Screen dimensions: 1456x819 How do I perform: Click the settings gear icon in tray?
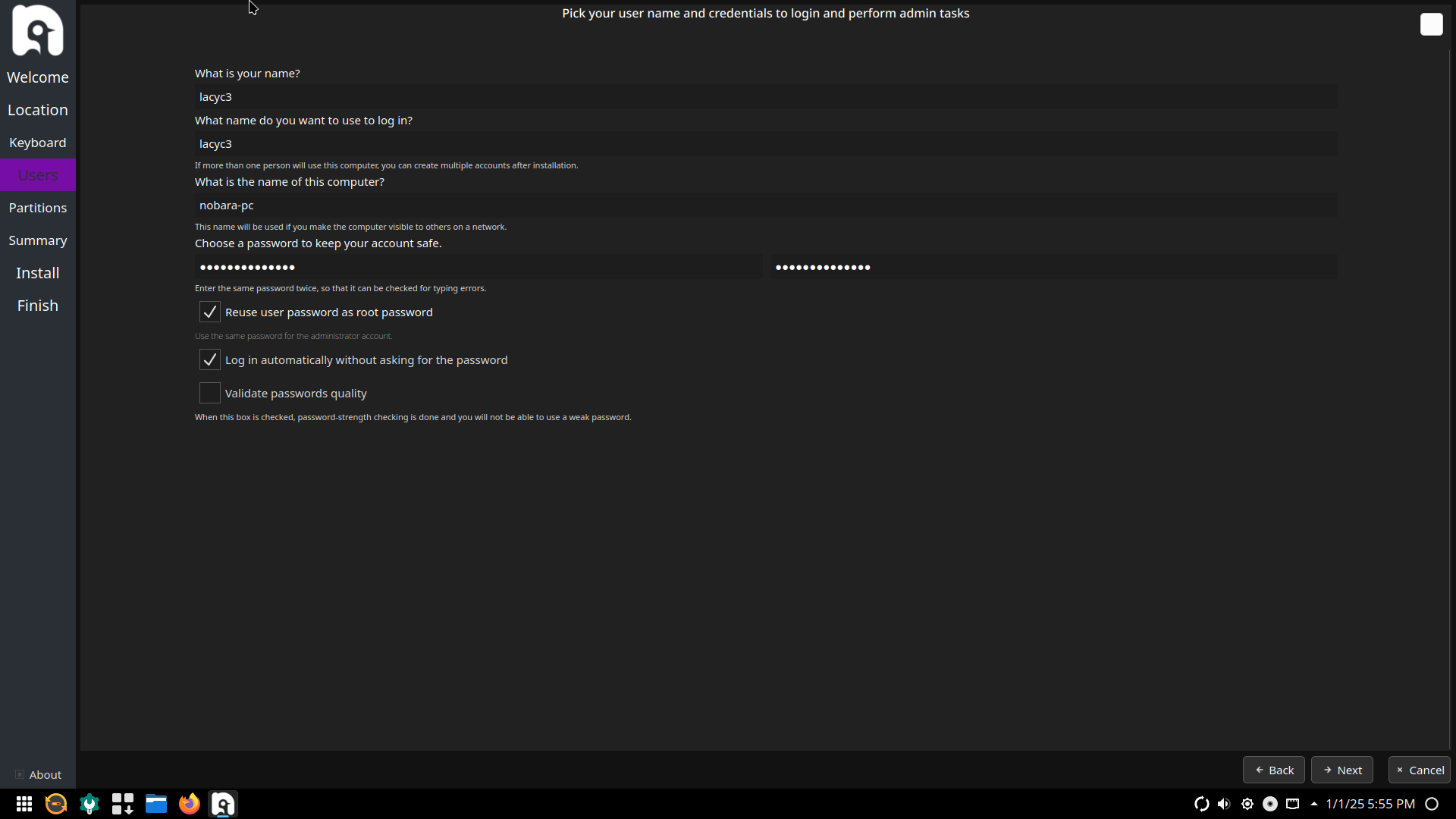click(x=1247, y=804)
